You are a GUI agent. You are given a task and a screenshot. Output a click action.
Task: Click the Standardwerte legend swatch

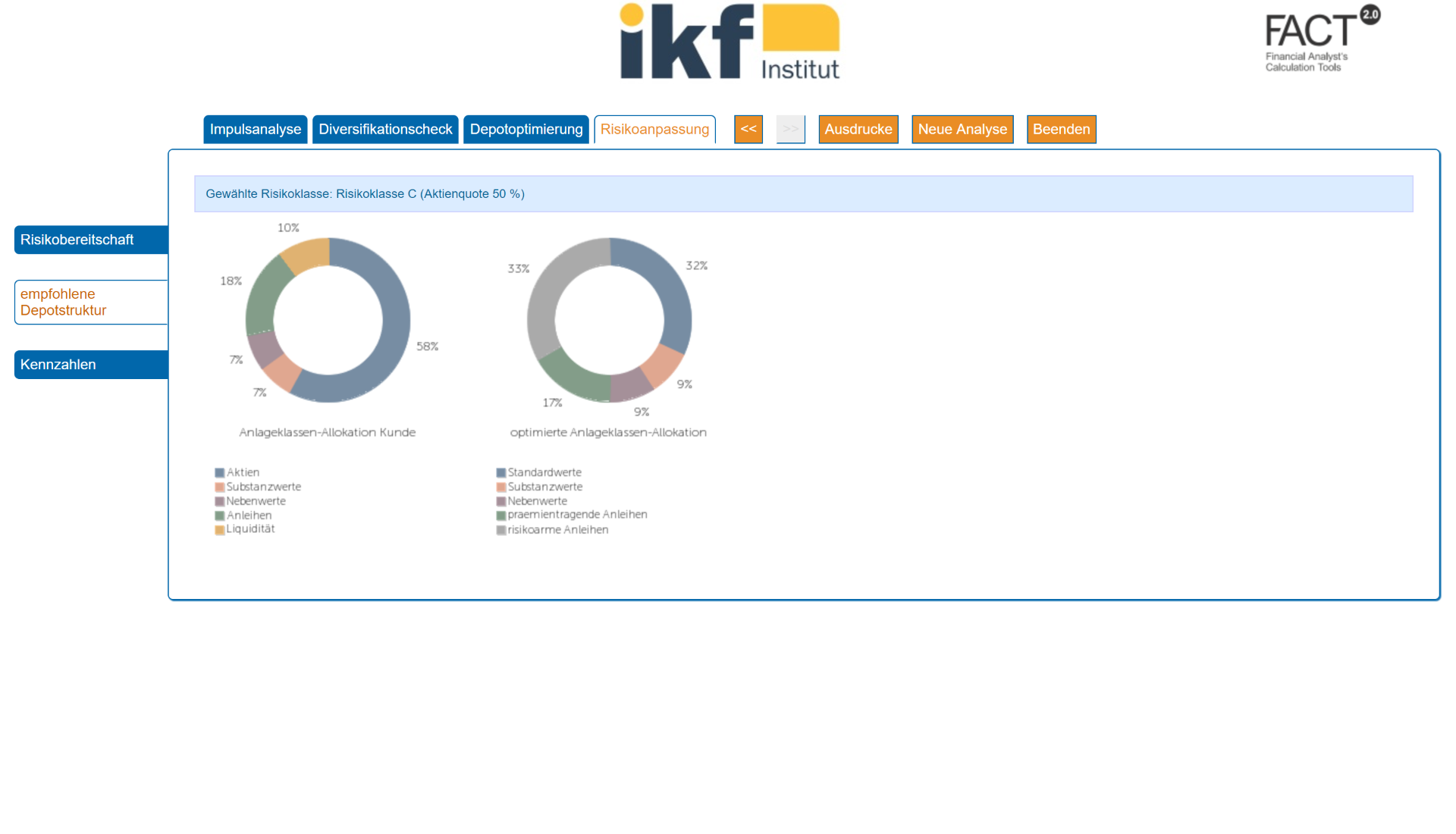501,473
